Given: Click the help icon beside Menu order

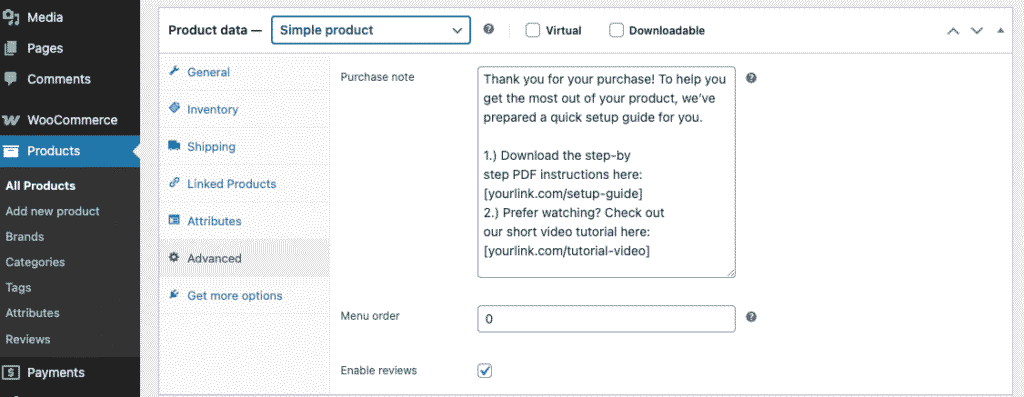Looking at the screenshot, I should click(751, 317).
